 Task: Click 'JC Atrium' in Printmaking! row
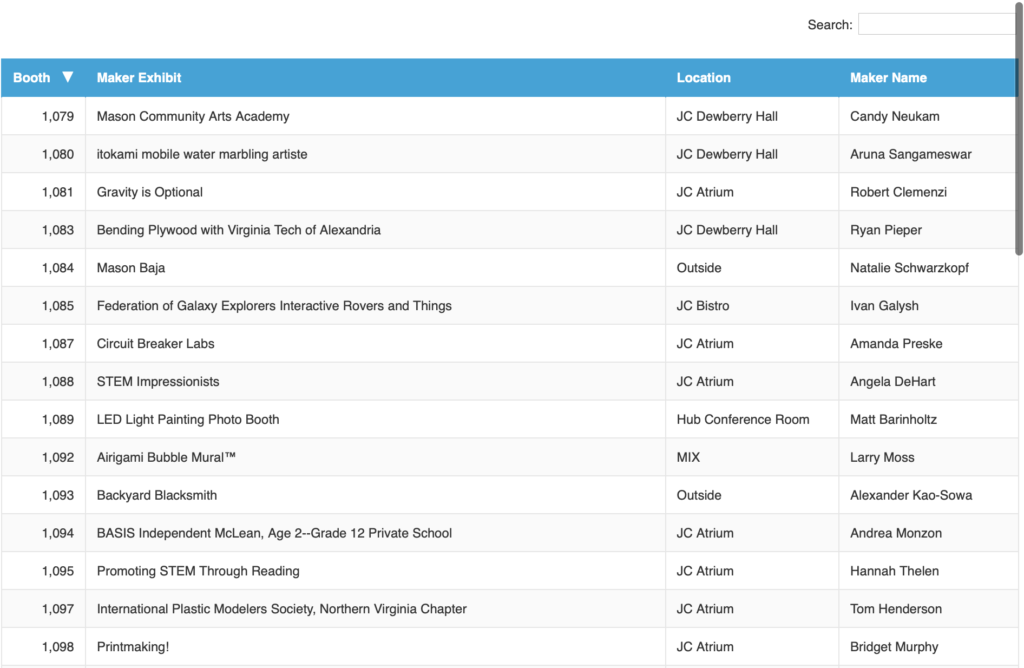pyautogui.click(x=705, y=646)
